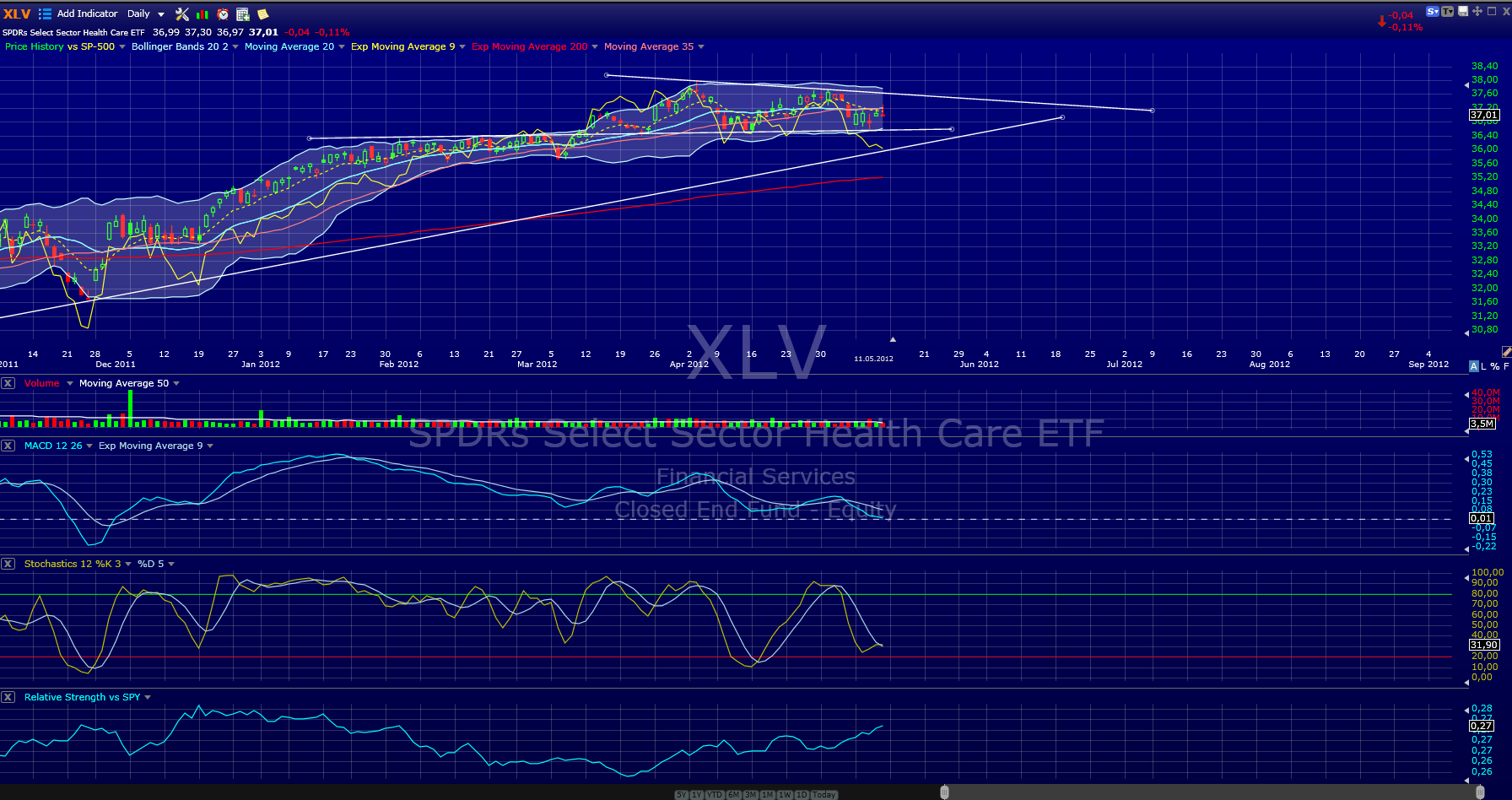
Task: Set chart range to YTD
Action: click(x=715, y=795)
